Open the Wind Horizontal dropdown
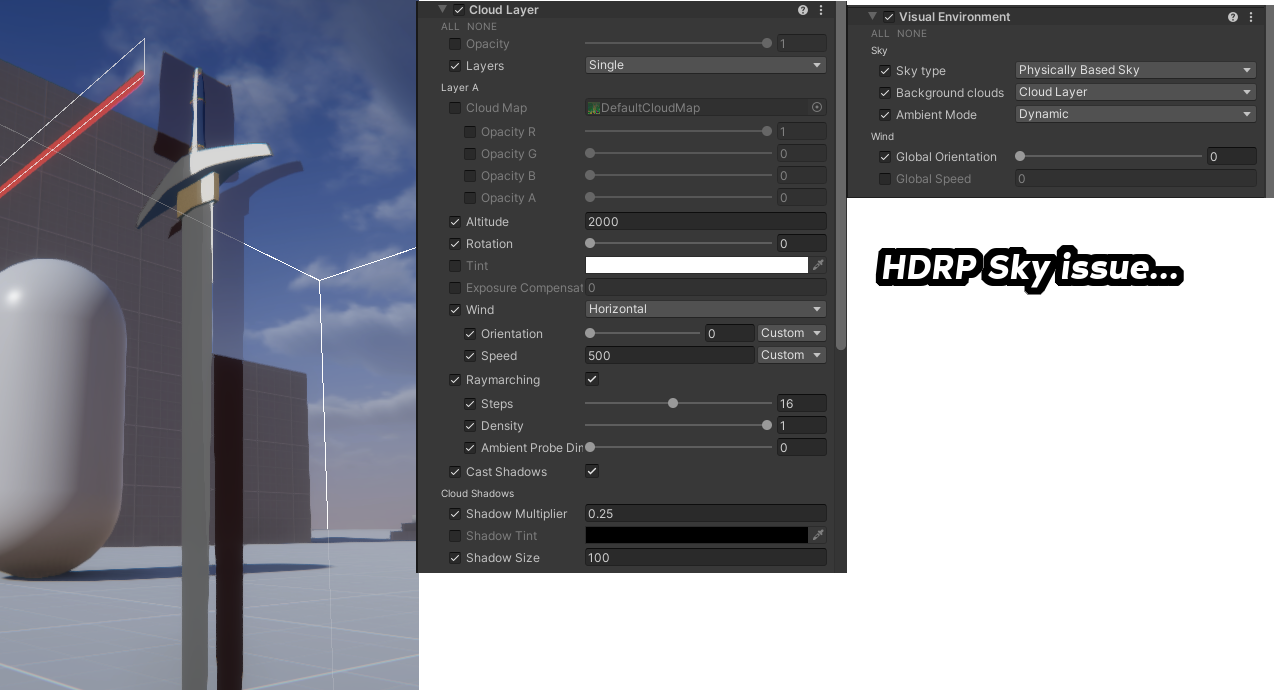 point(706,309)
